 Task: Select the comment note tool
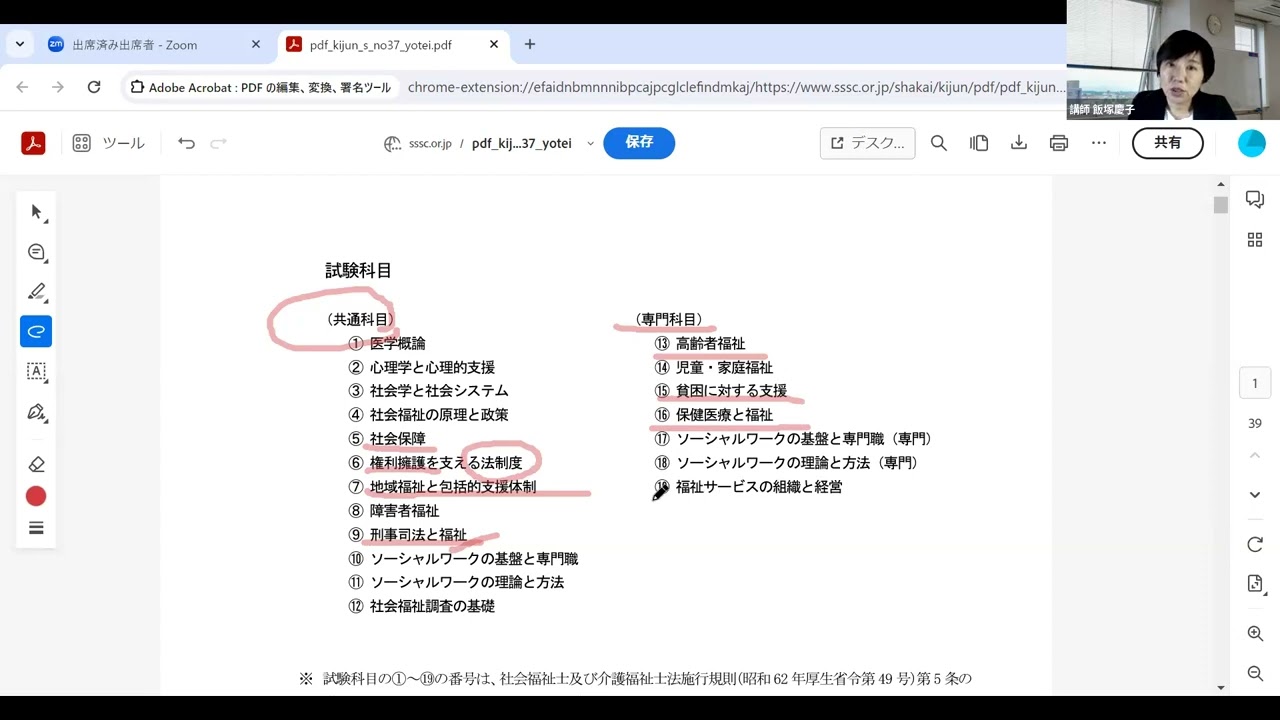[x=37, y=252]
